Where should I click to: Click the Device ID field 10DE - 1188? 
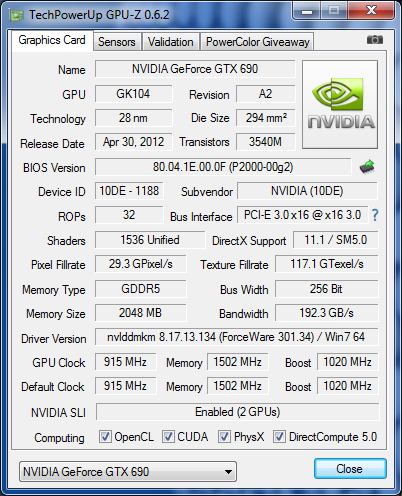pyautogui.click(x=129, y=191)
